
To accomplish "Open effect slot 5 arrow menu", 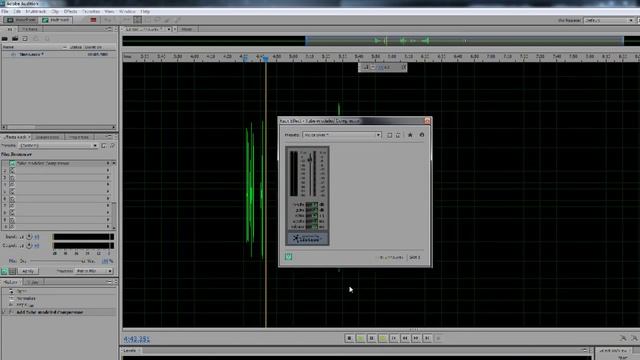I will coord(108,191).
